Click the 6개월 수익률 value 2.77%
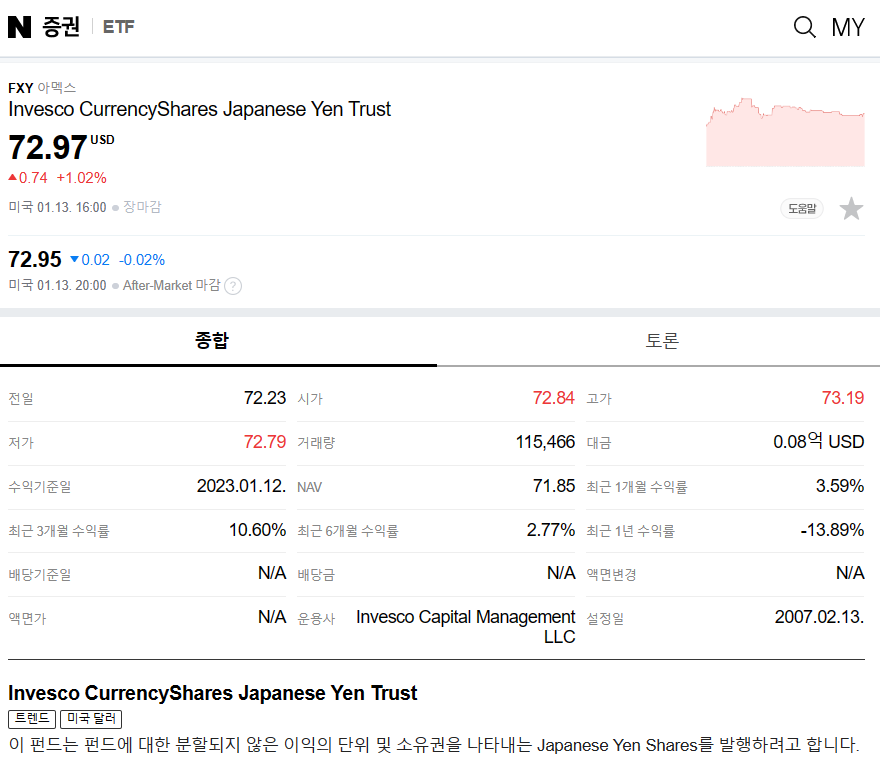 [x=551, y=529]
